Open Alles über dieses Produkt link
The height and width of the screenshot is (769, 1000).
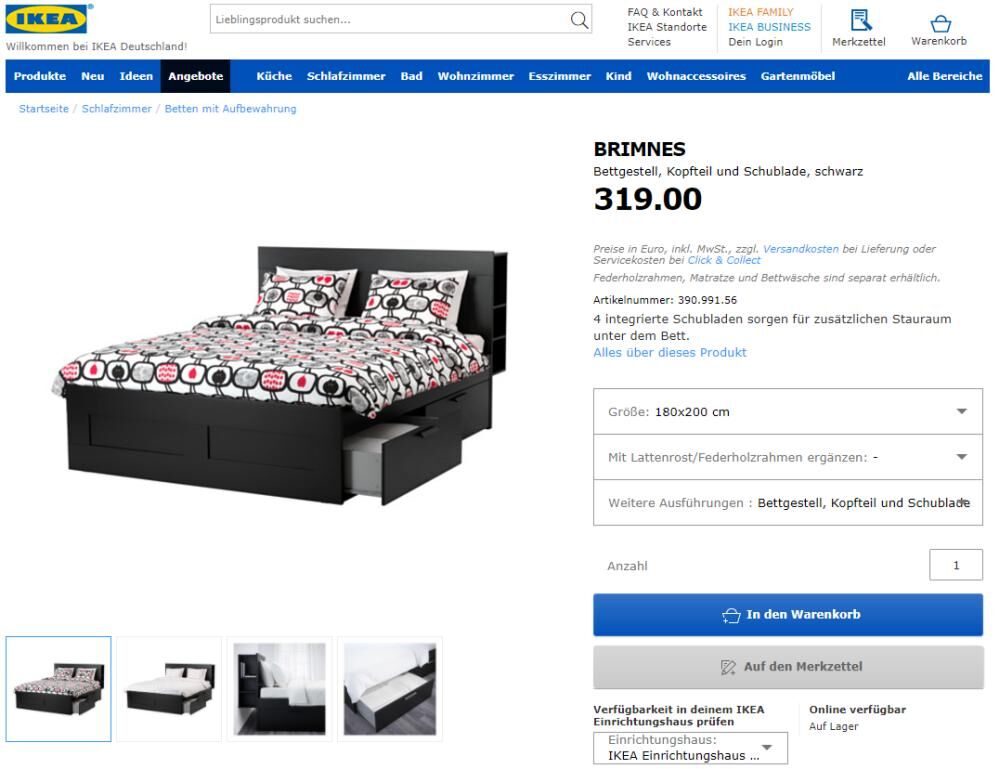(x=670, y=353)
